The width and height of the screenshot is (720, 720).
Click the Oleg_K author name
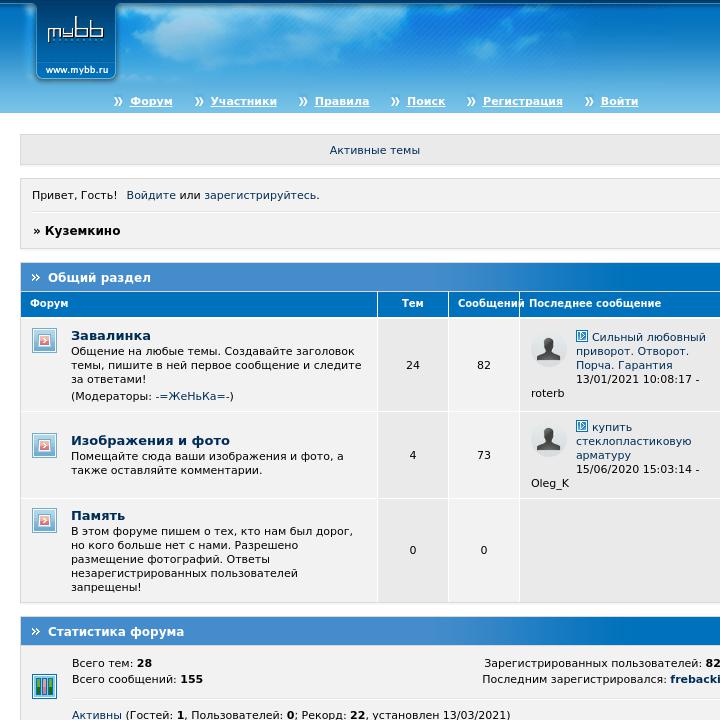(550, 484)
